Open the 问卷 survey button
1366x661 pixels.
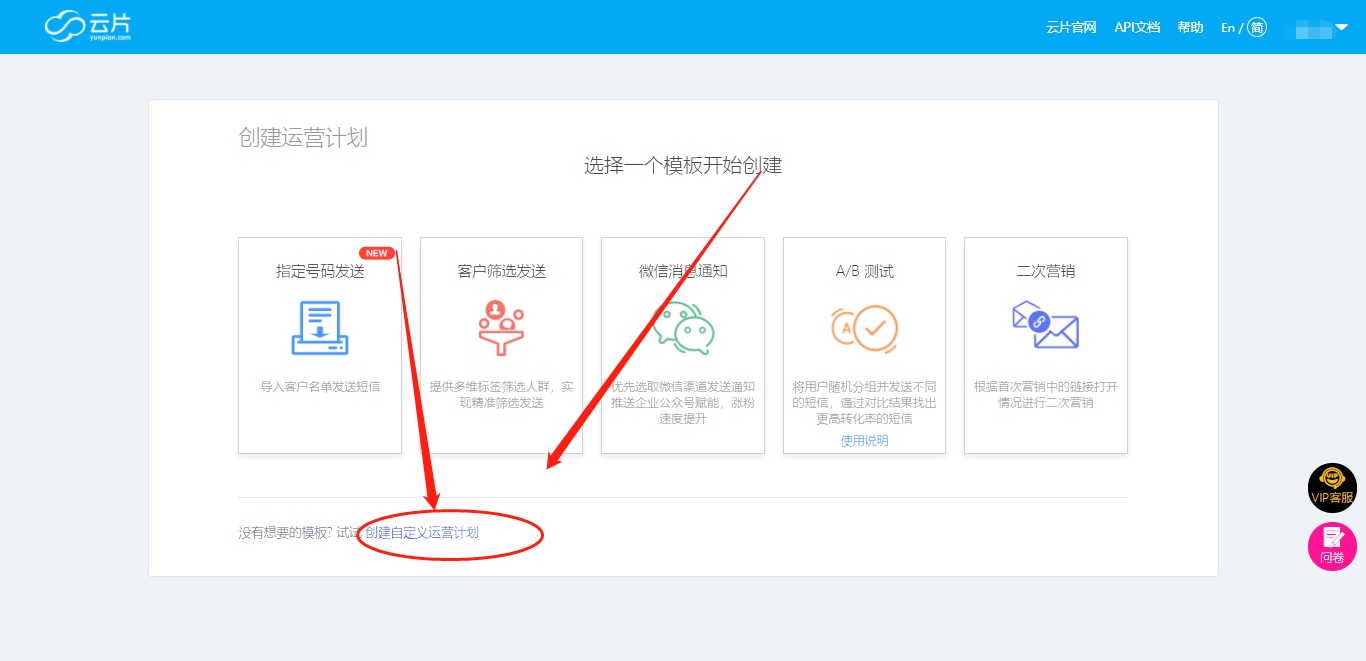tap(1332, 547)
